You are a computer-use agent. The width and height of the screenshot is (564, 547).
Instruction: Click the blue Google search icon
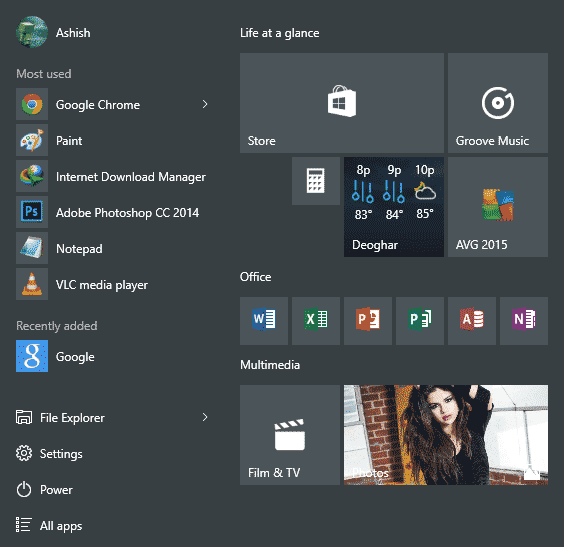coord(32,356)
